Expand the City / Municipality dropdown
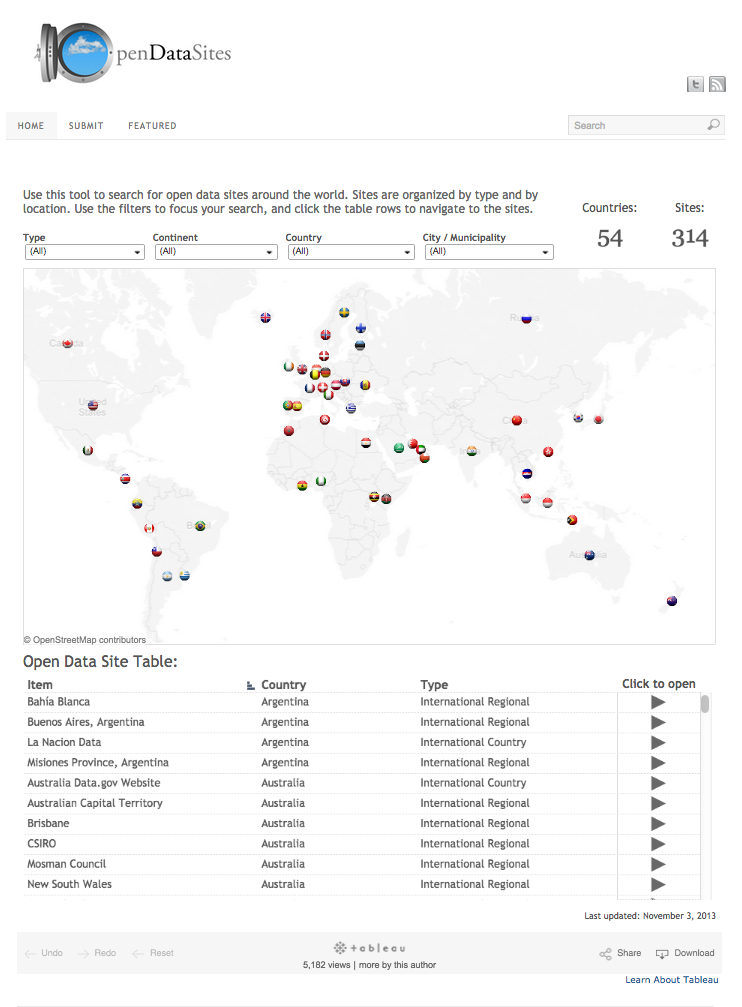The width and height of the screenshot is (742, 1007). pyautogui.click(x=488, y=252)
